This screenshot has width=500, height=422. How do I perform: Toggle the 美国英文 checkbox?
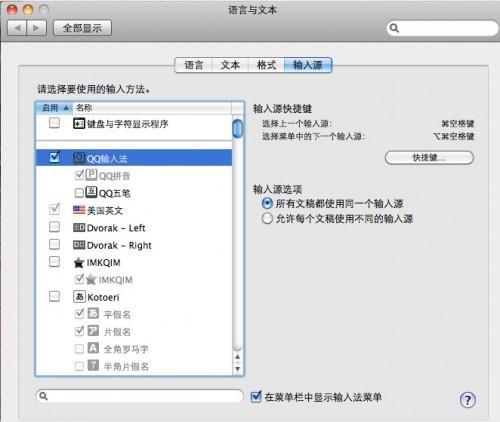click(54, 209)
